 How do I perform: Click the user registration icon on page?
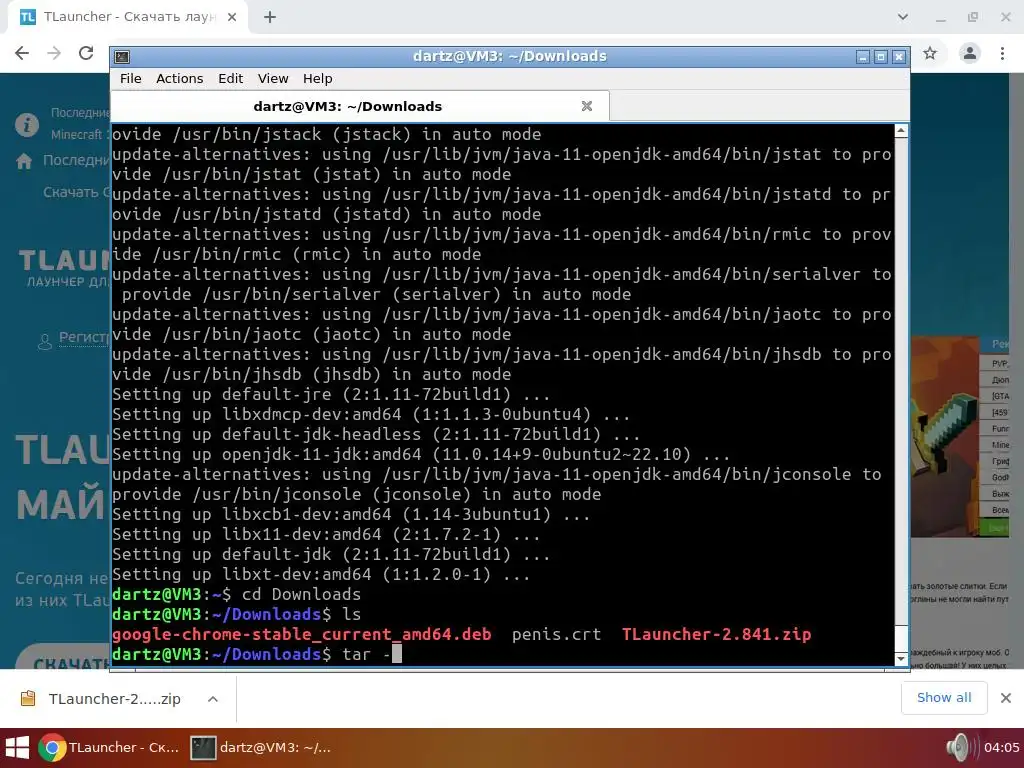[44, 341]
